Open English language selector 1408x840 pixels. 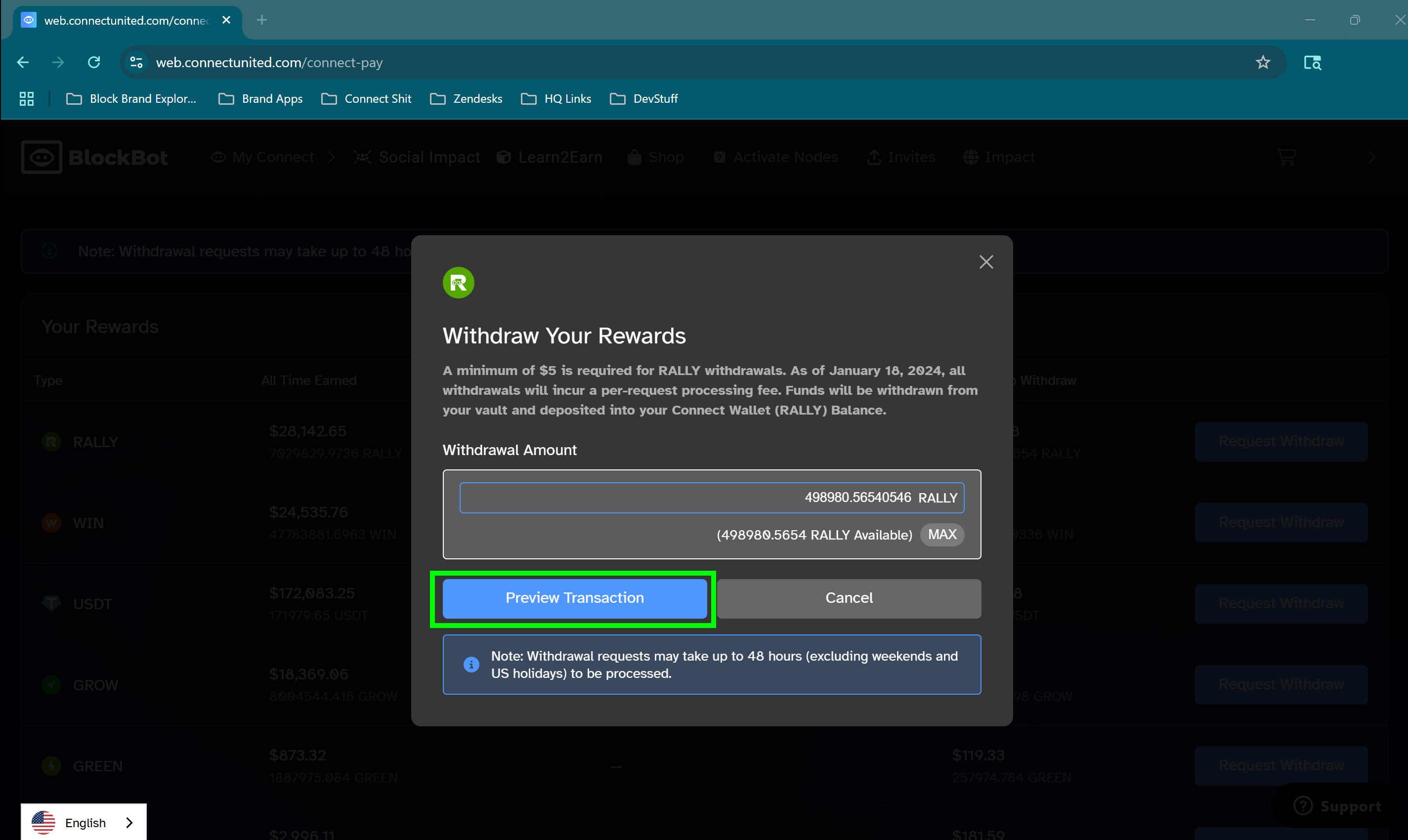pos(84,822)
